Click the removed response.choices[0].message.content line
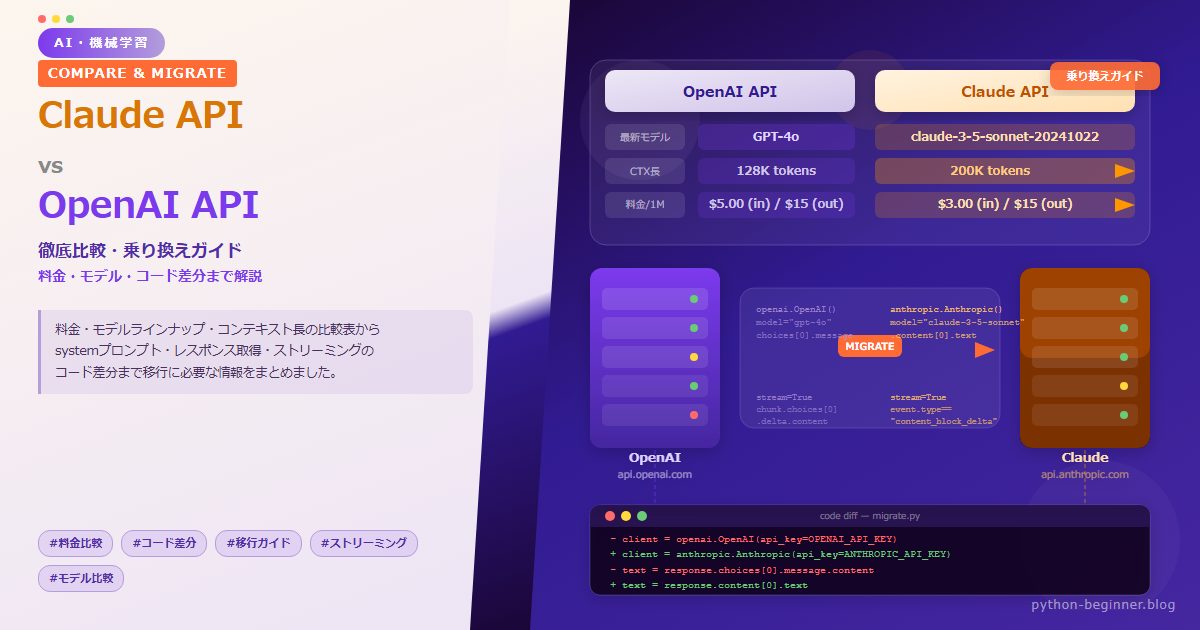The width and height of the screenshot is (1200, 630). coord(741,570)
